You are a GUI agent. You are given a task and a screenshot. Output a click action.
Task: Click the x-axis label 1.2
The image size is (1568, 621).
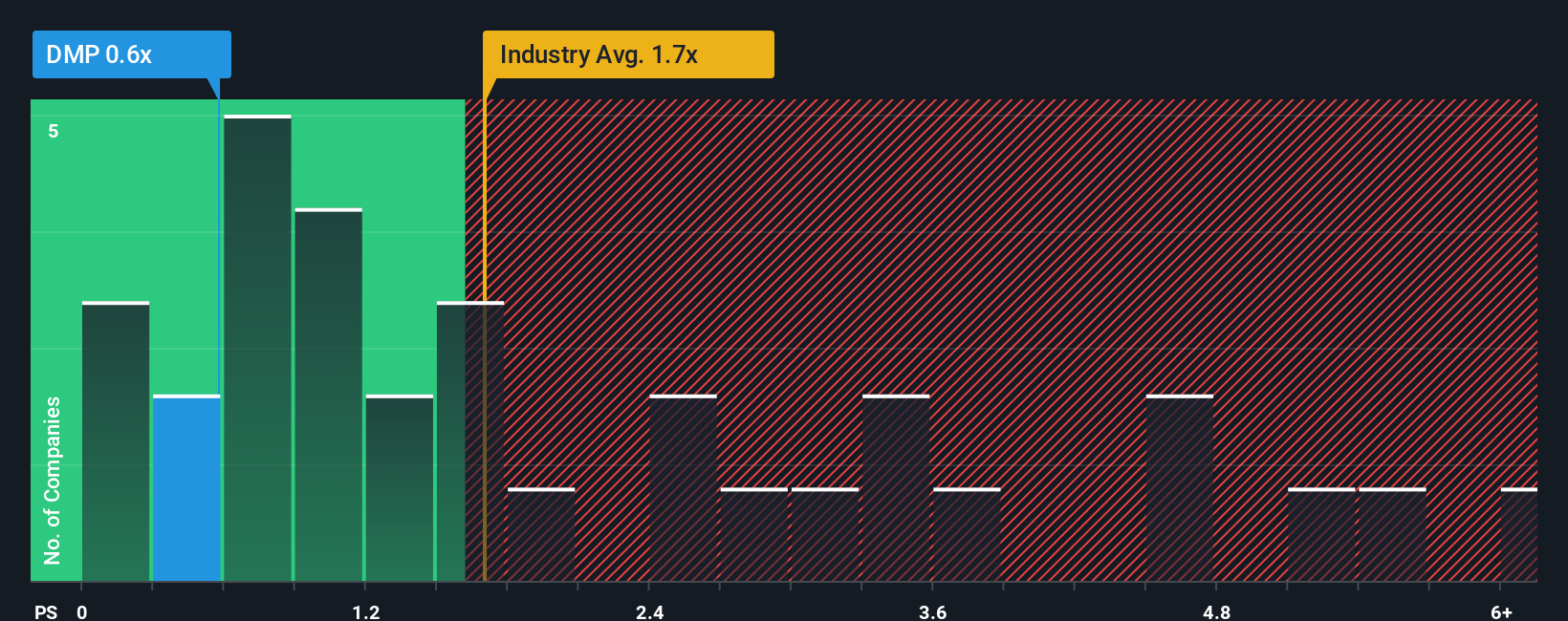pyautogui.click(x=366, y=611)
